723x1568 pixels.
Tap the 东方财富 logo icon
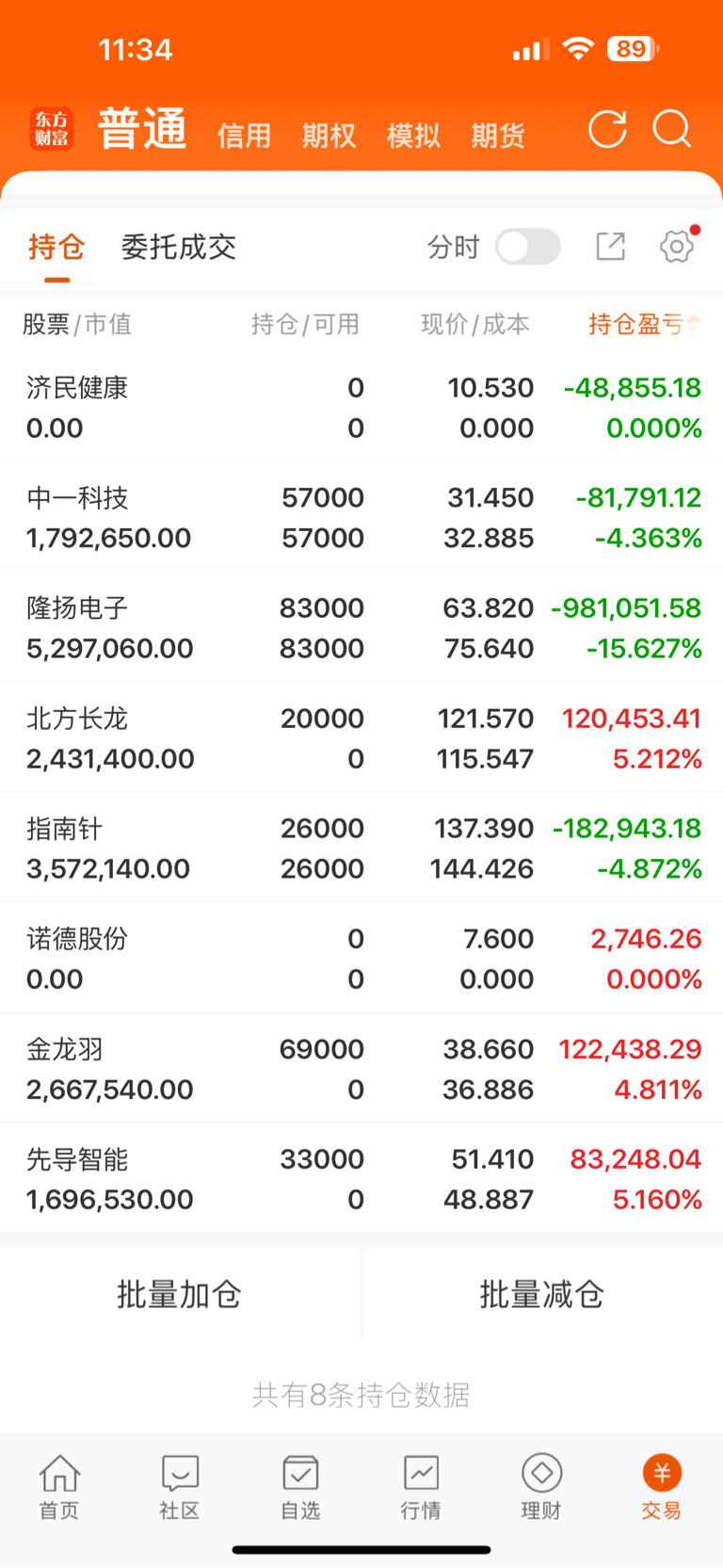(52, 129)
